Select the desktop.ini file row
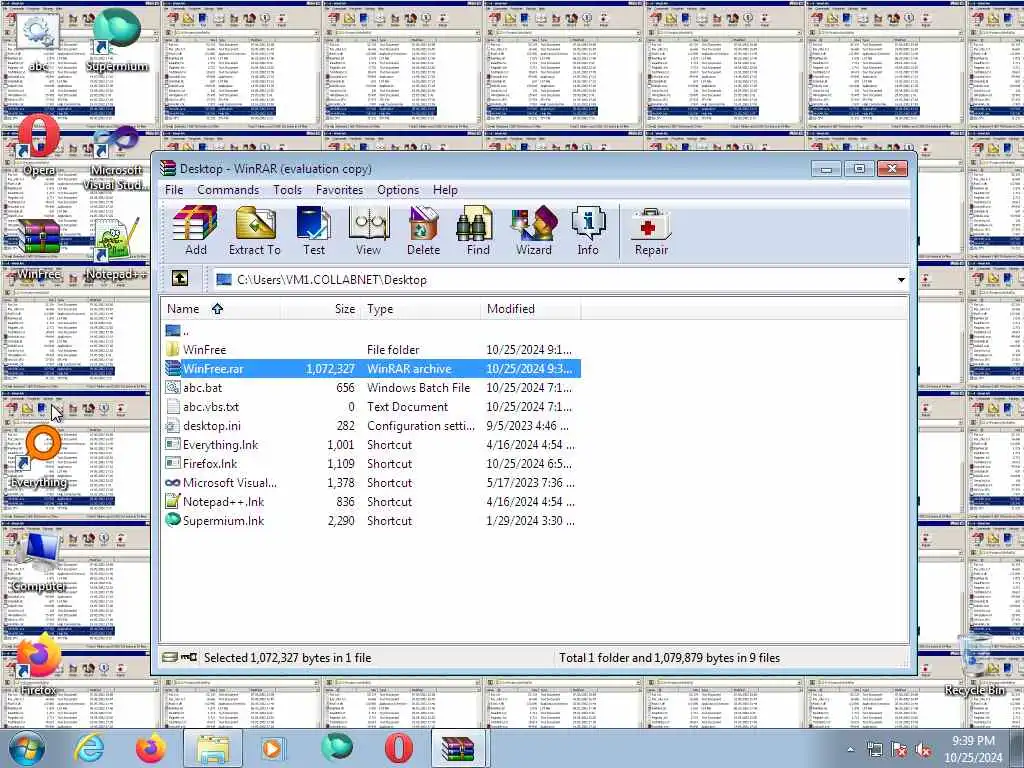This screenshot has width=1024, height=768. [x=371, y=425]
